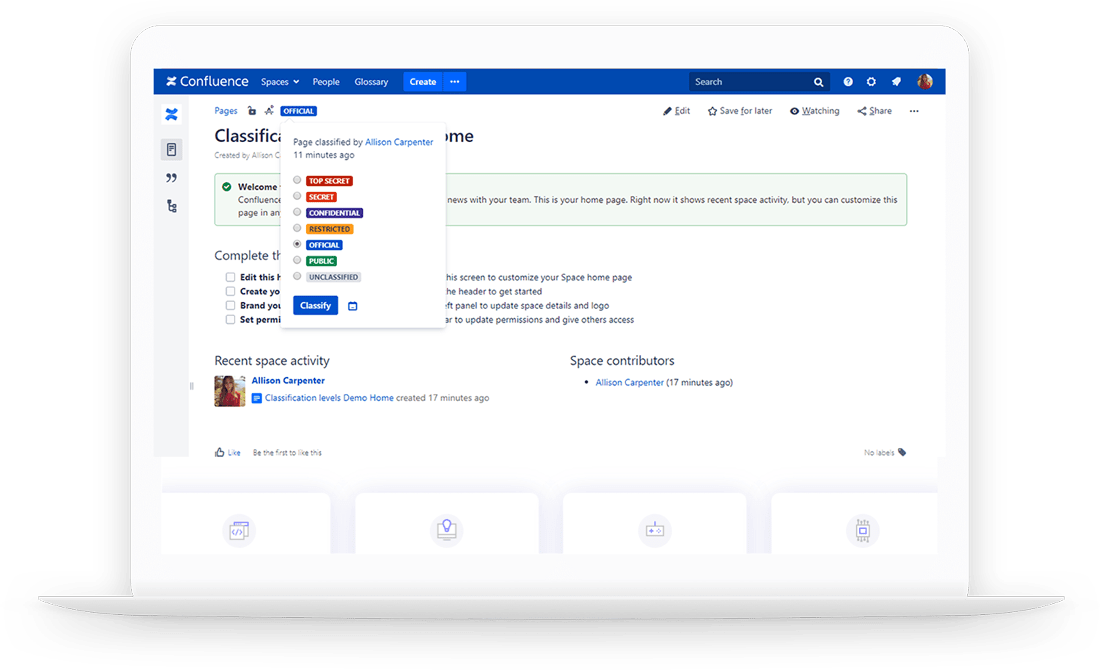This screenshot has height=670, width=1100.
Task: Click the Share button
Action: (875, 111)
